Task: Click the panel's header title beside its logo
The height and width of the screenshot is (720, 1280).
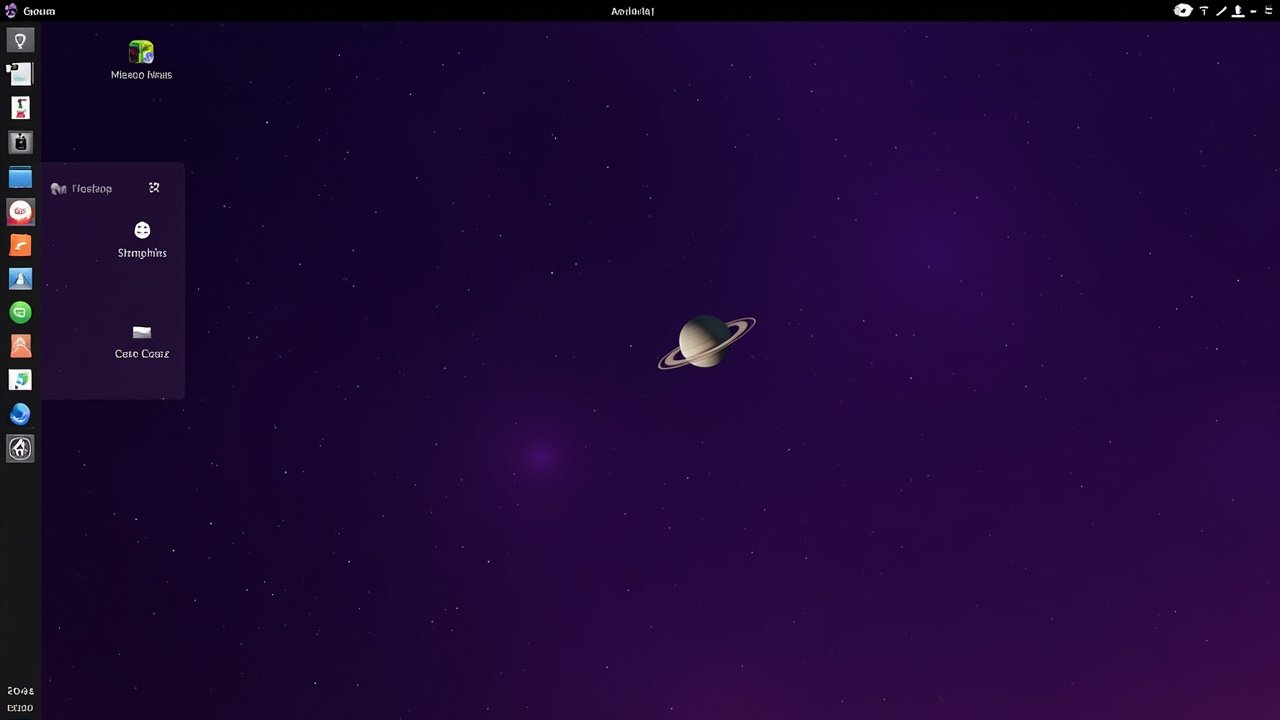Action: tap(92, 189)
